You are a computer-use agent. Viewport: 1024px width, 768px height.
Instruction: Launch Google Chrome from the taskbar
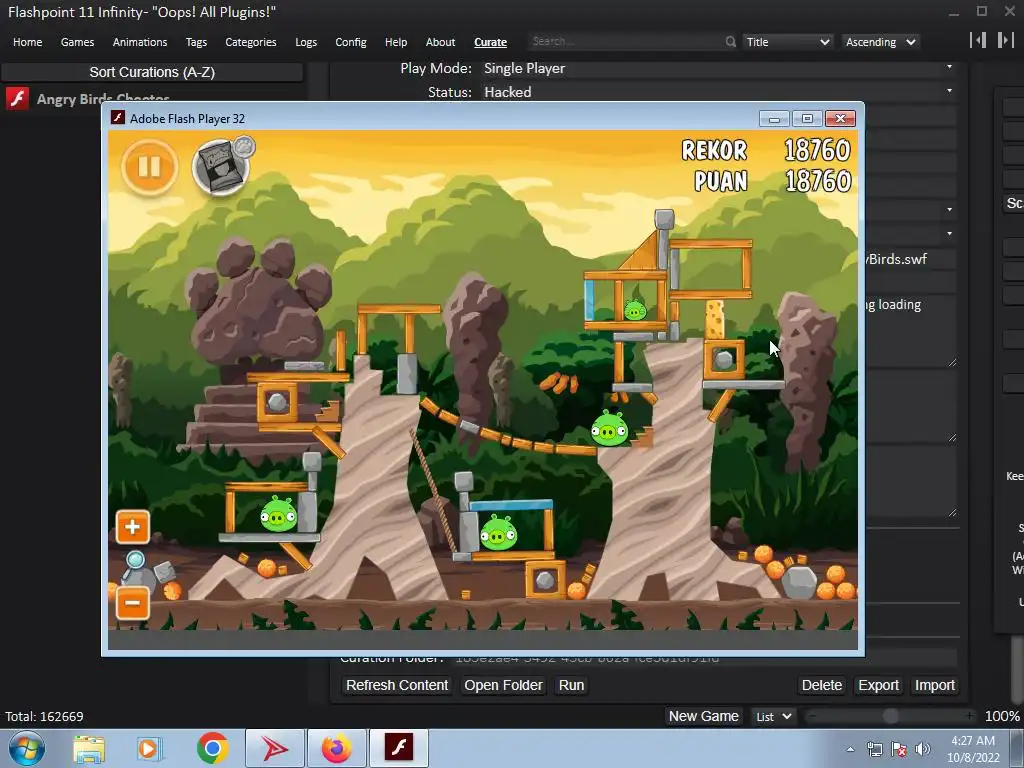(x=212, y=748)
